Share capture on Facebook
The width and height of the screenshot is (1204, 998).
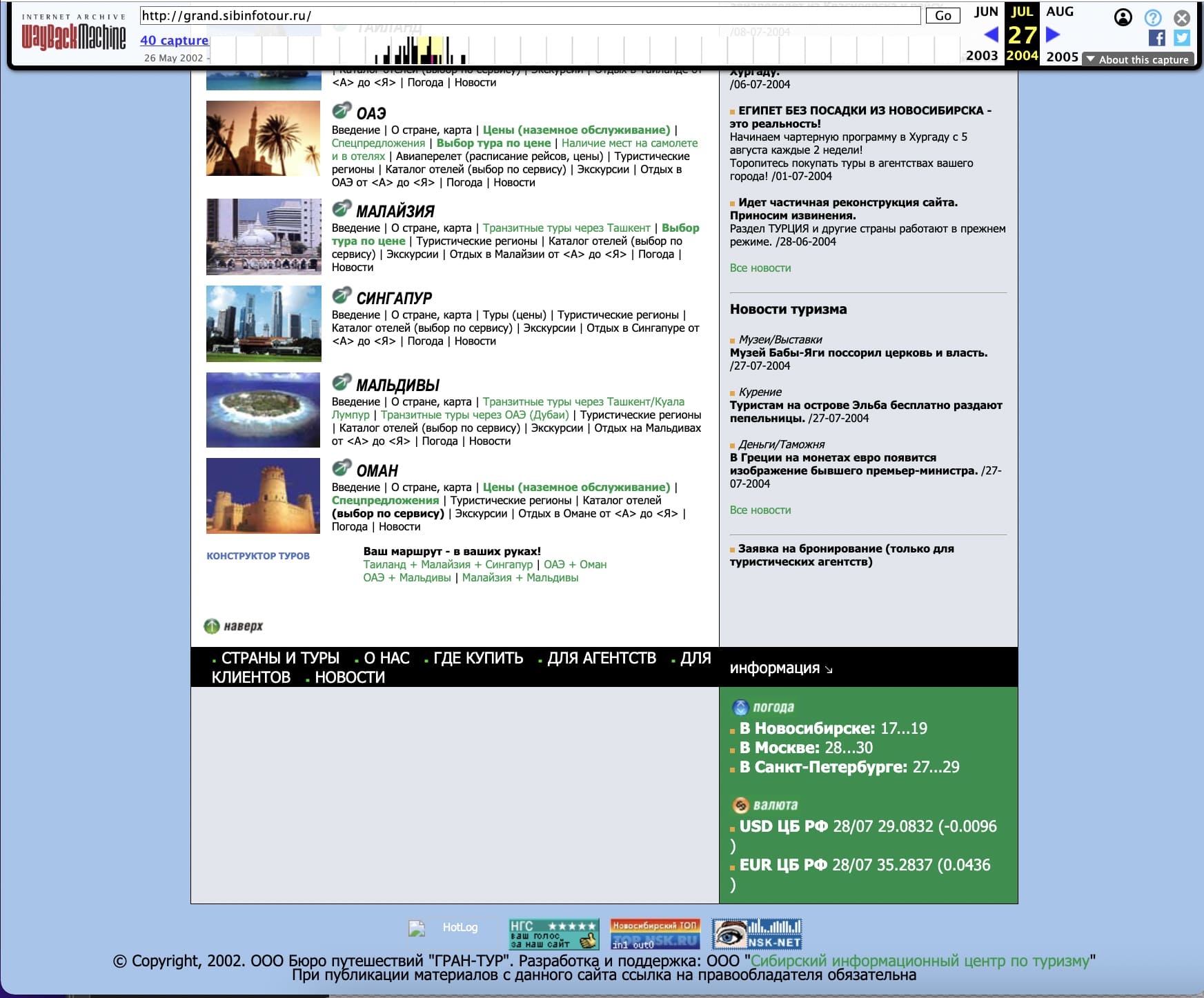[x=1157, y=38]
